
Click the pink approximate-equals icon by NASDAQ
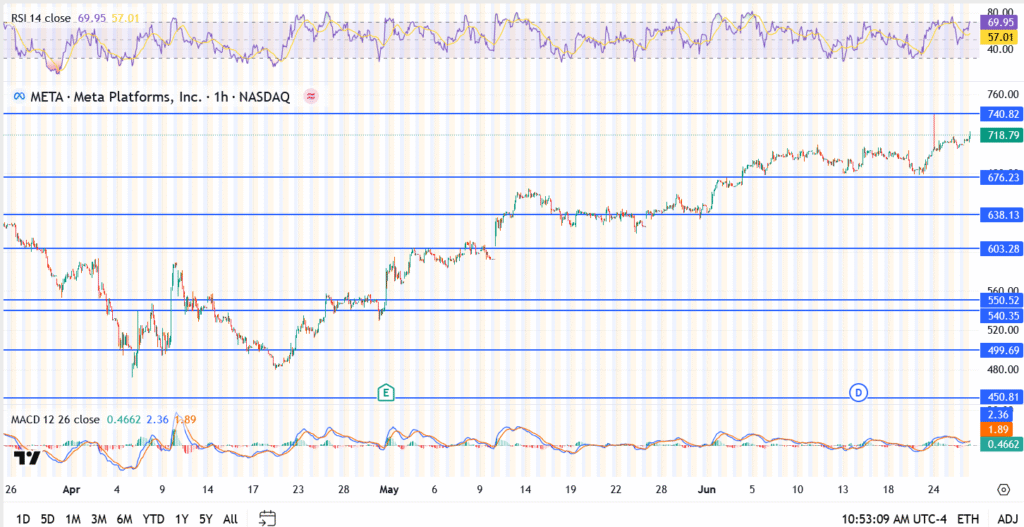click(x=311, y=97)
